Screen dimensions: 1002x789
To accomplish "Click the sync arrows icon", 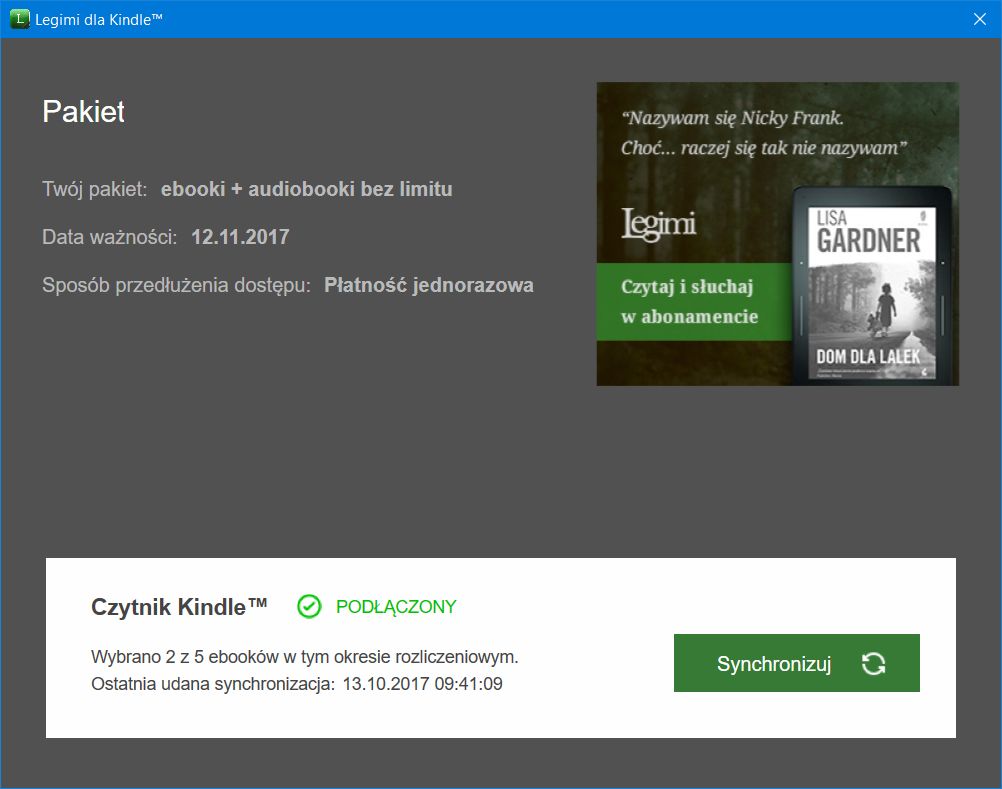I will [873, 664].
